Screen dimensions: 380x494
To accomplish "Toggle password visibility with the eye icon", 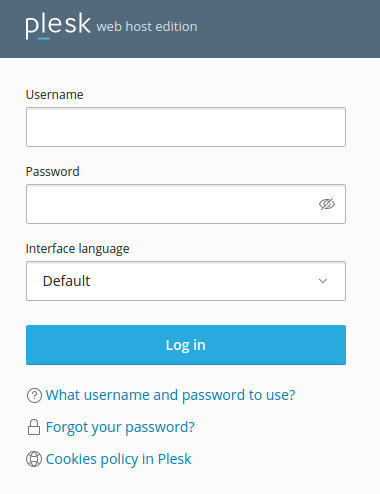I will tap(327, 204).
